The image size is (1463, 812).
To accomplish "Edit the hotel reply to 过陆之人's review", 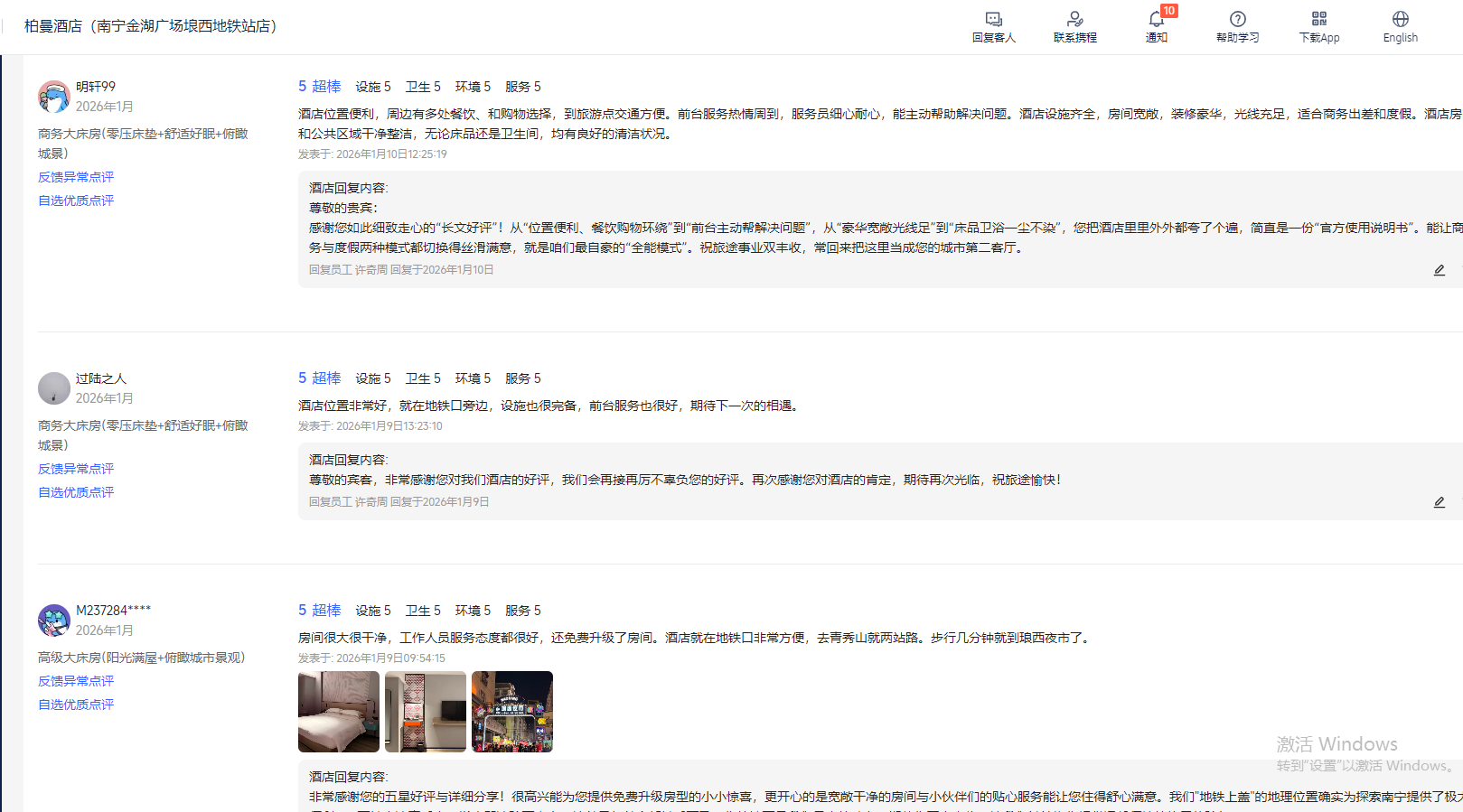I will coord(1440,502).
